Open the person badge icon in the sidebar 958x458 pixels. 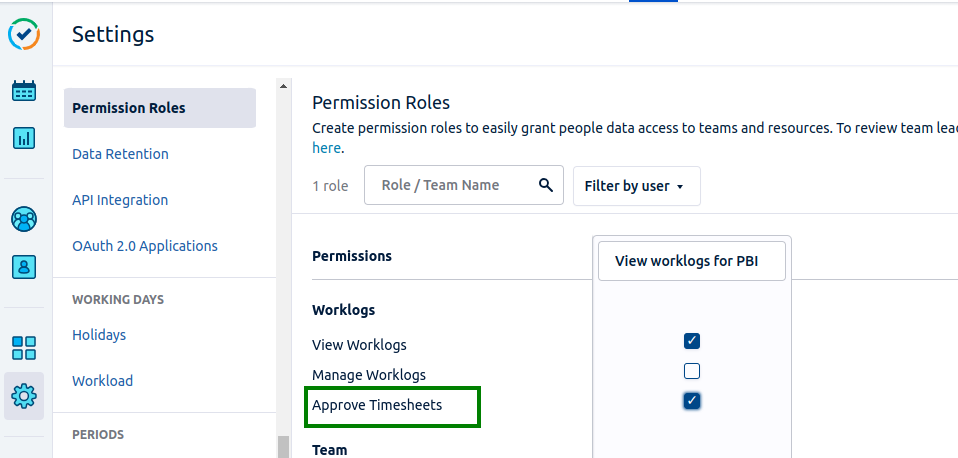coord(23,266)
